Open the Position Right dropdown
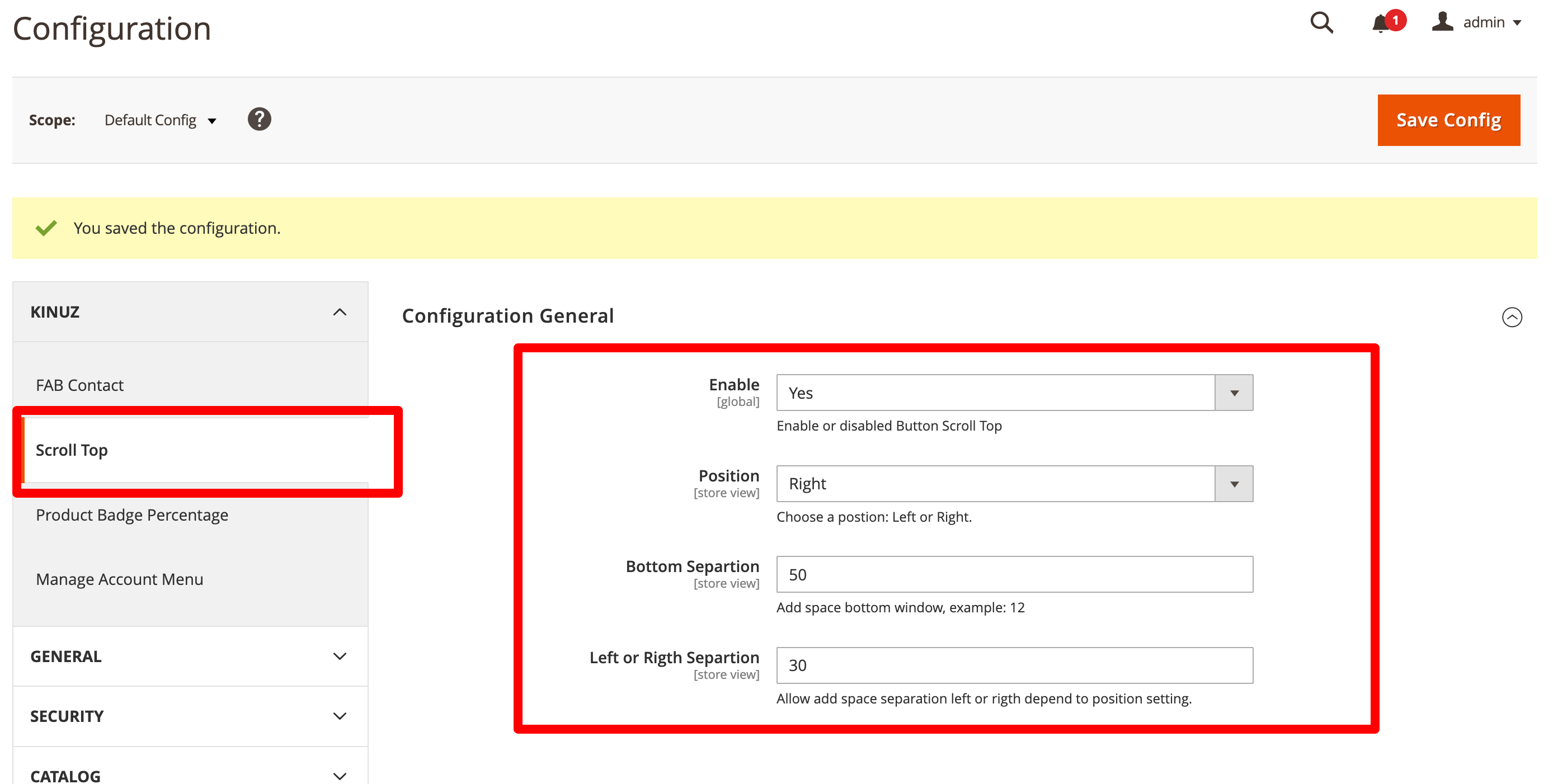 (1014, 484)
